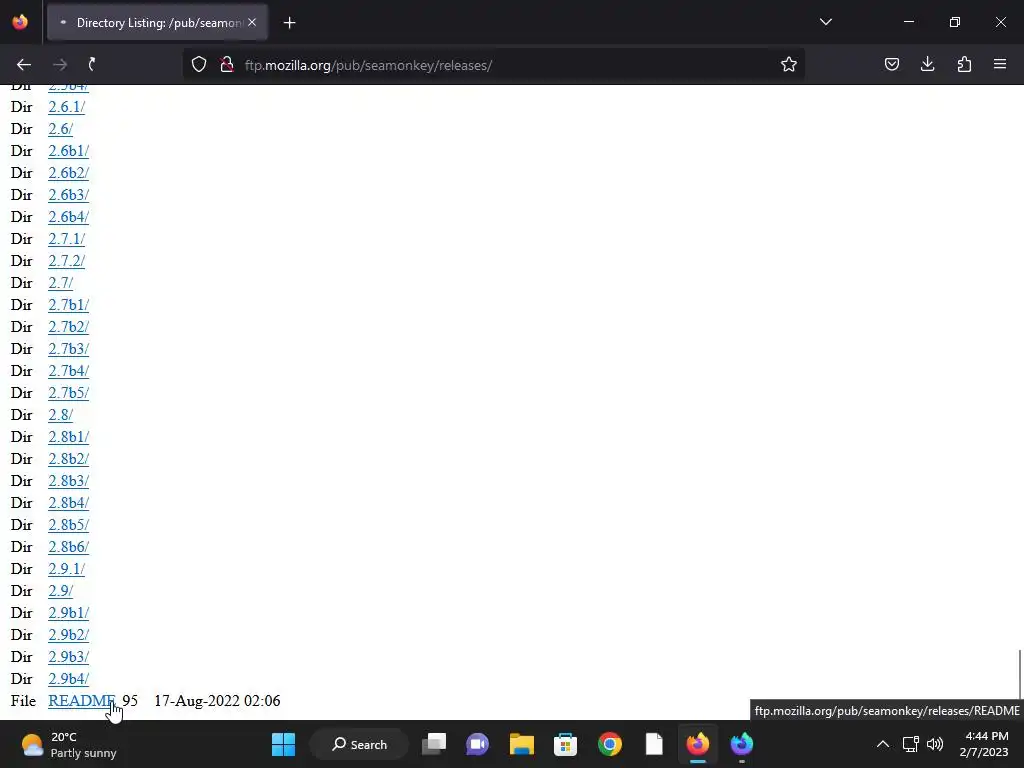Open the clock showing 4:44 PM
This screenshot has height=768, width=1024.
[x=984, y=744]
